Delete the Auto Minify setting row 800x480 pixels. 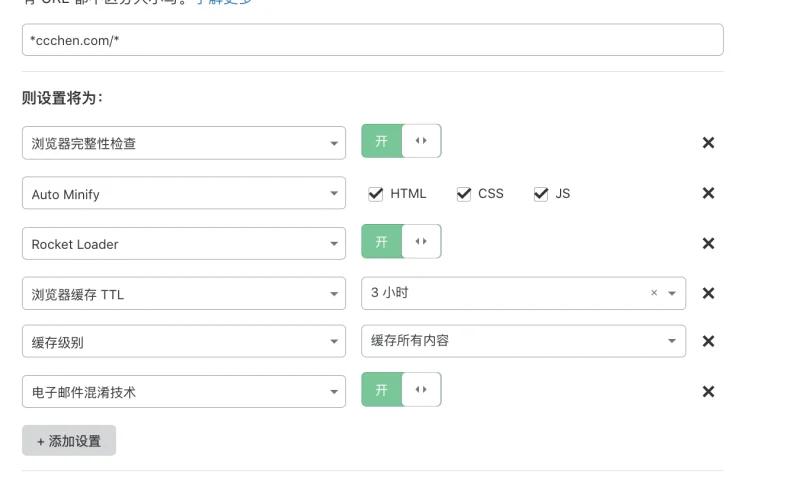(x=708, y=193)
